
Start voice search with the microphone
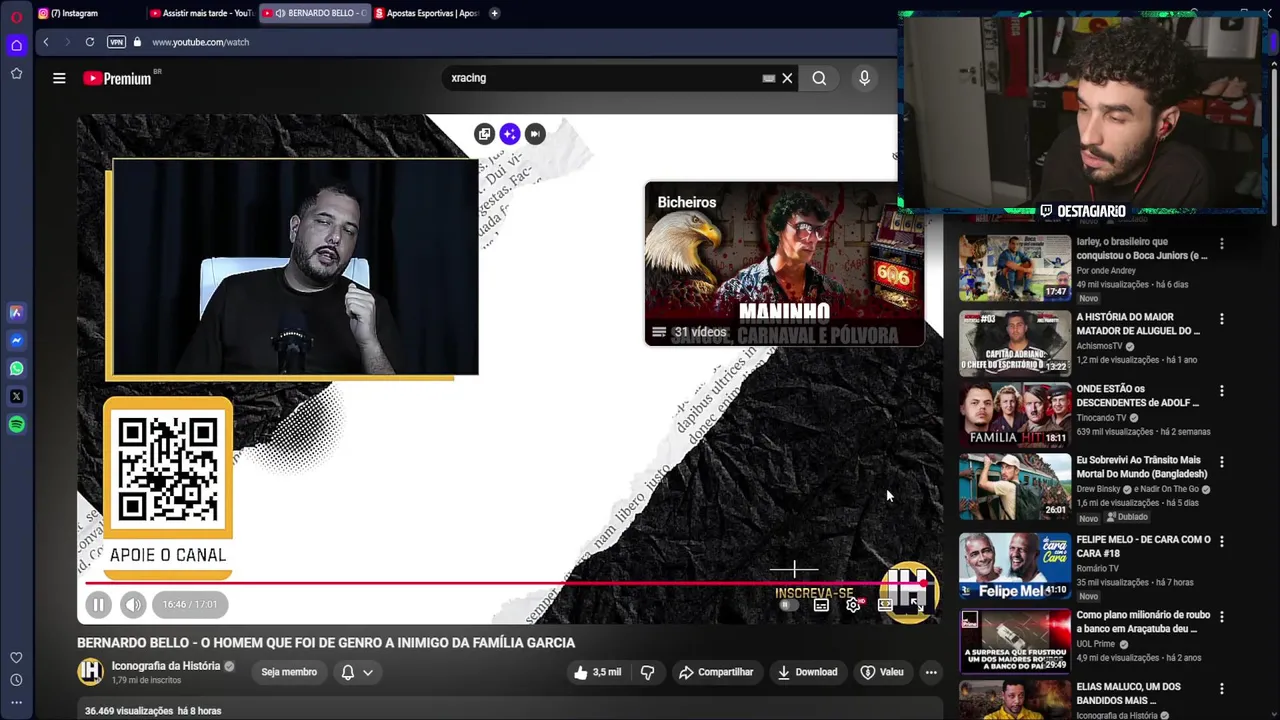pos(865,78)
